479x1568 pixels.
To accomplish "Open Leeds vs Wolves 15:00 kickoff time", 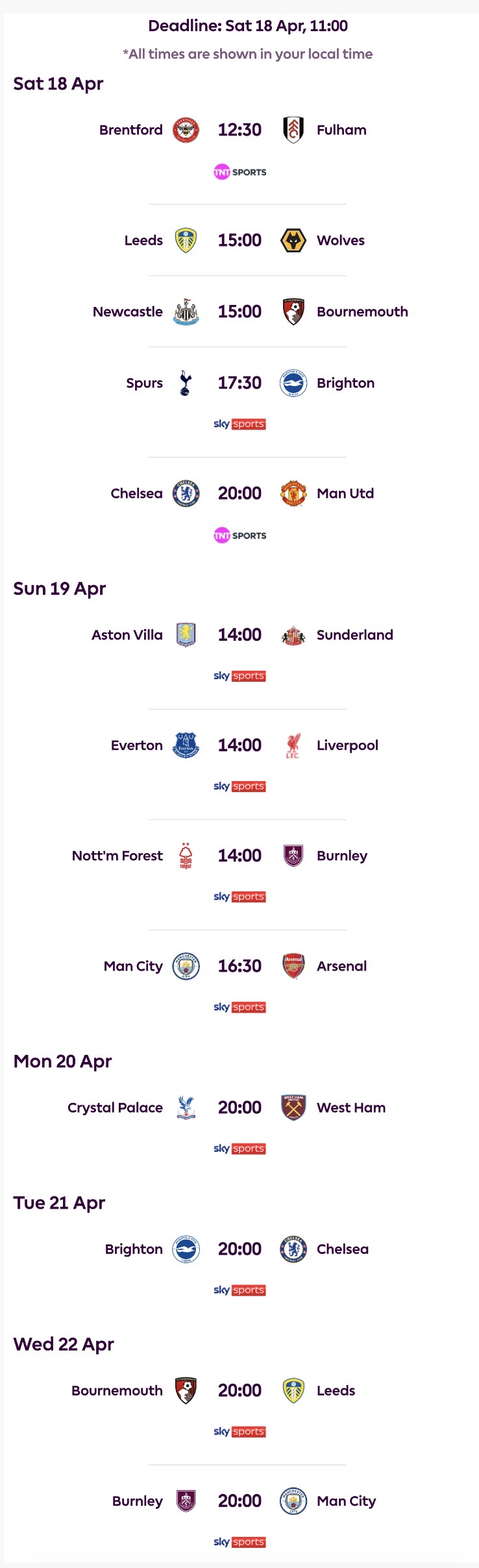I will point(239,241).
